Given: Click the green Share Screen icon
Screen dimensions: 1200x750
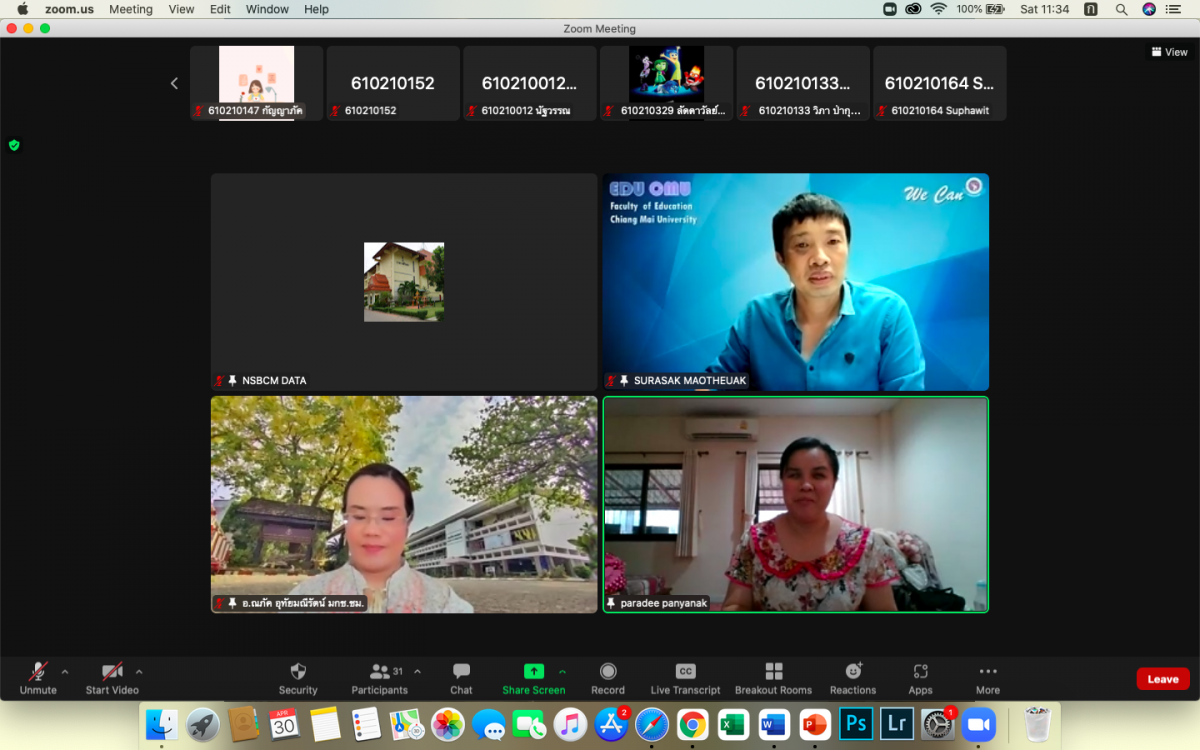Looking at the screenshot, I should pos(534,671).
